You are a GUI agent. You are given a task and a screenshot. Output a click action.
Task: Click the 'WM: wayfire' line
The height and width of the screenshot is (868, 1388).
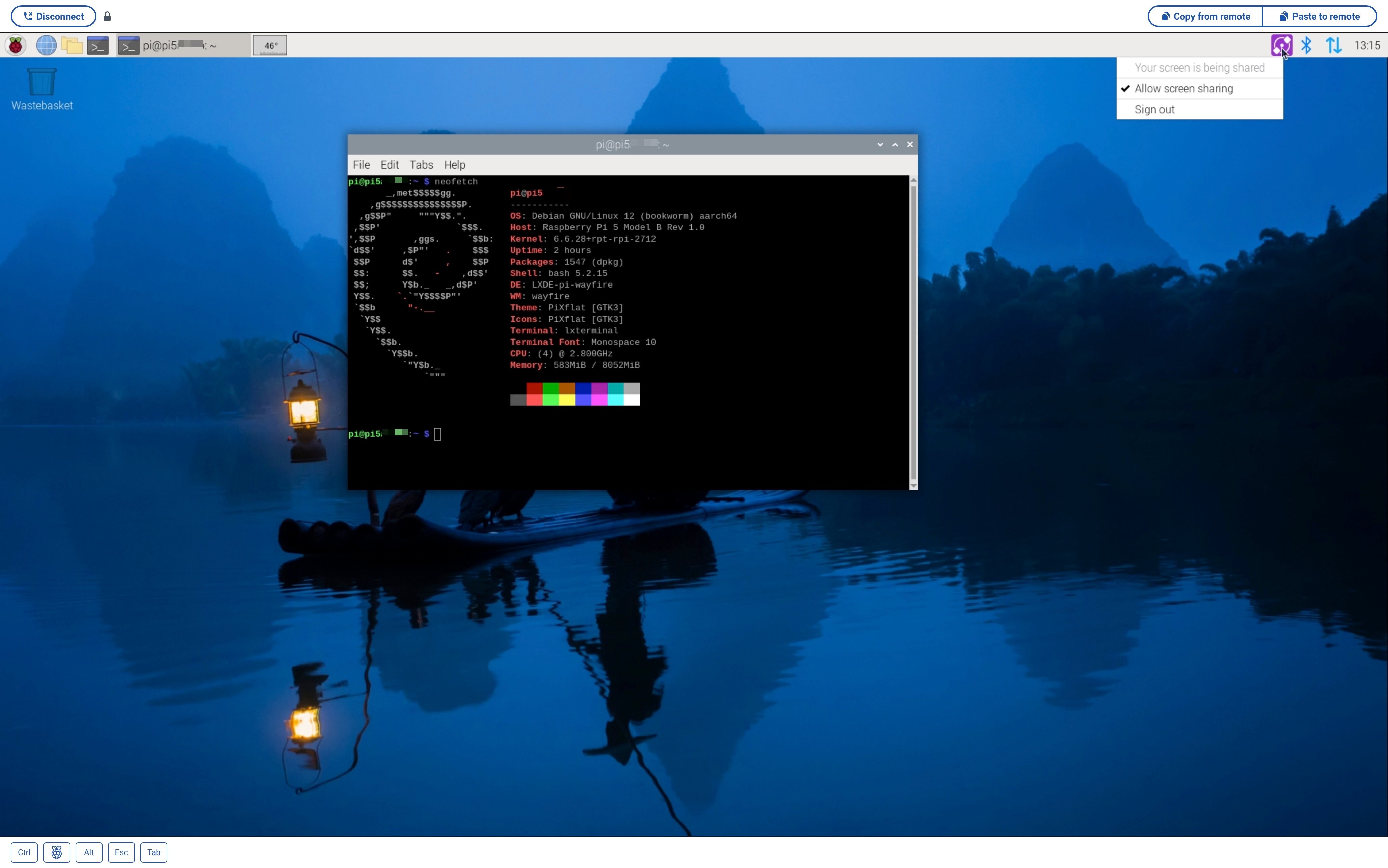click(540, 296)
